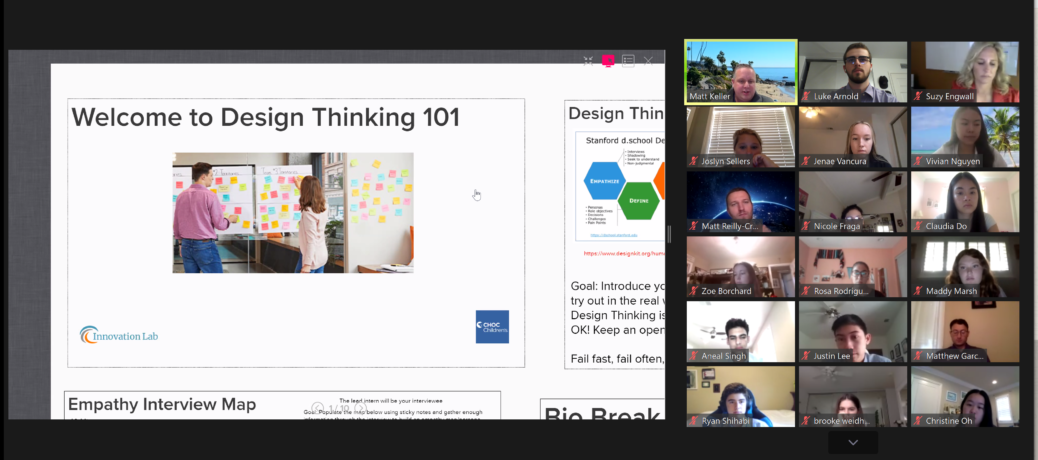
Task: Click the Welcome to Design Thinking 101 title
Action: pos(265,118)
